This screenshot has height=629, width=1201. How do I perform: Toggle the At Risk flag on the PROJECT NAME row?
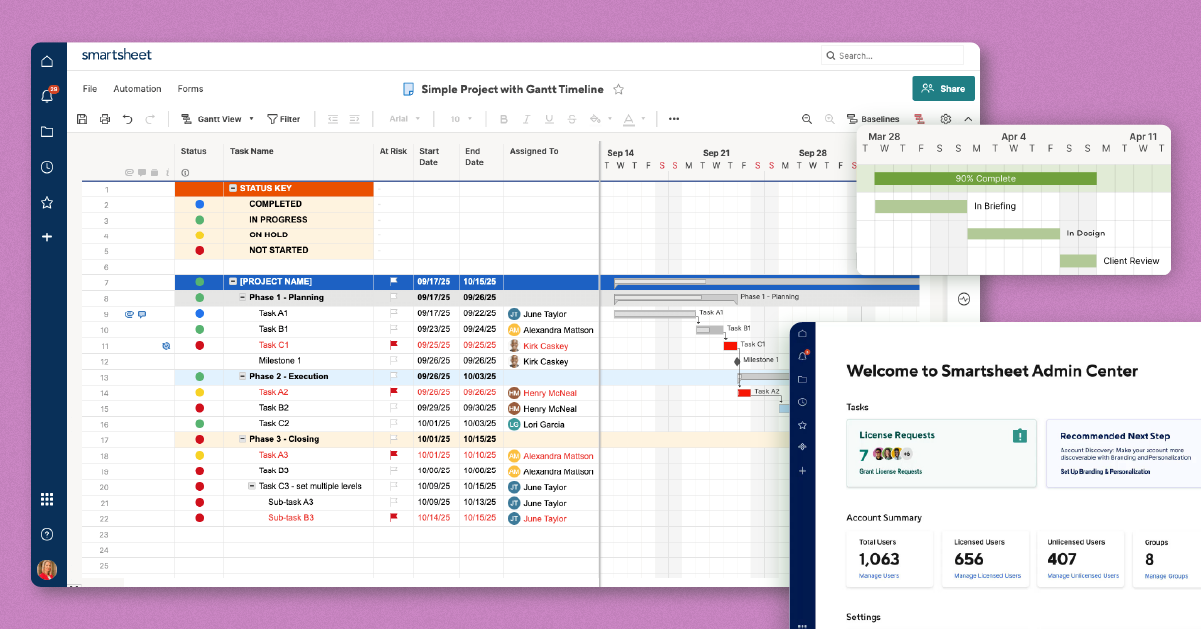[x=393, y=282]
